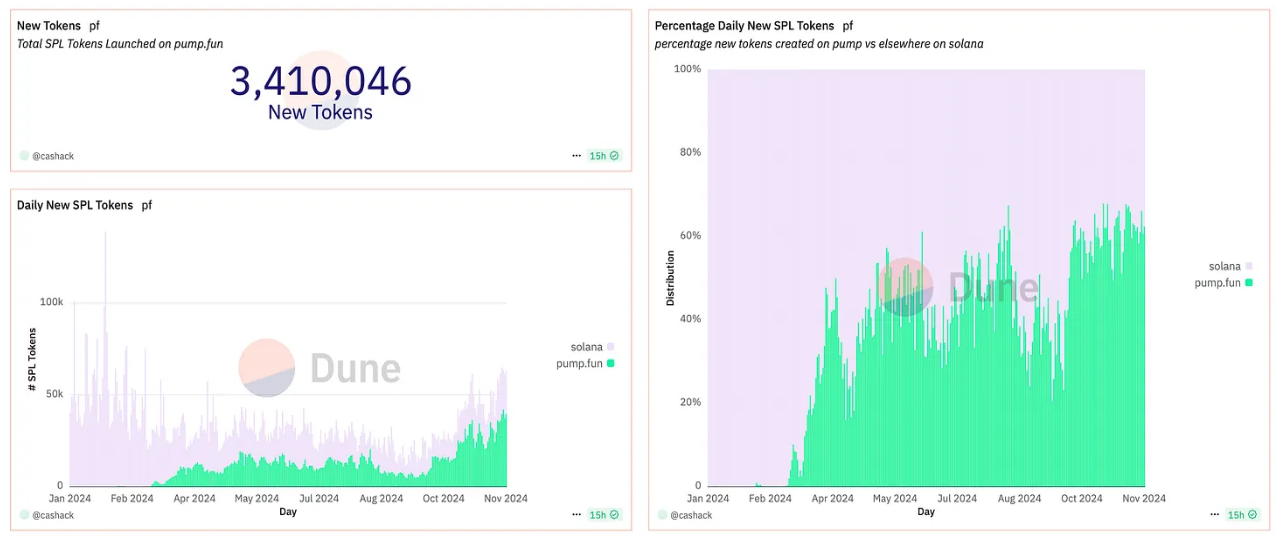Click the 100% y-axis label in Percentage chart
The image size is (1279, 537).
(688, 69)
